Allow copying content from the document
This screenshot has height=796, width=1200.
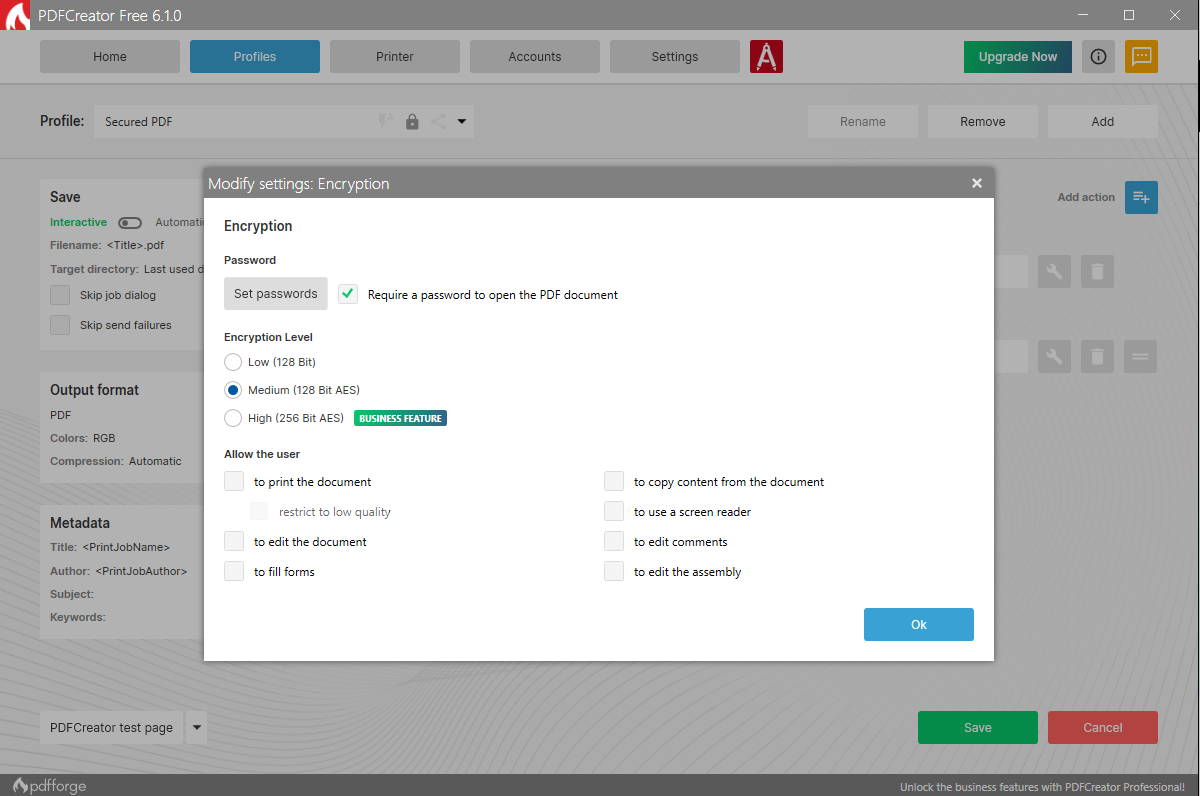[614, 482]
